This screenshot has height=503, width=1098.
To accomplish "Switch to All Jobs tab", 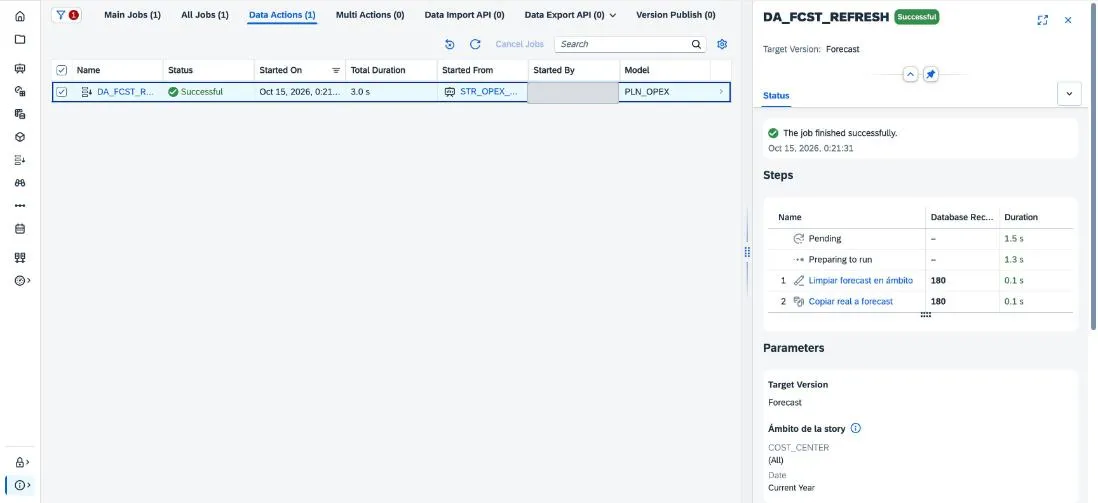I will pos(204,15).
